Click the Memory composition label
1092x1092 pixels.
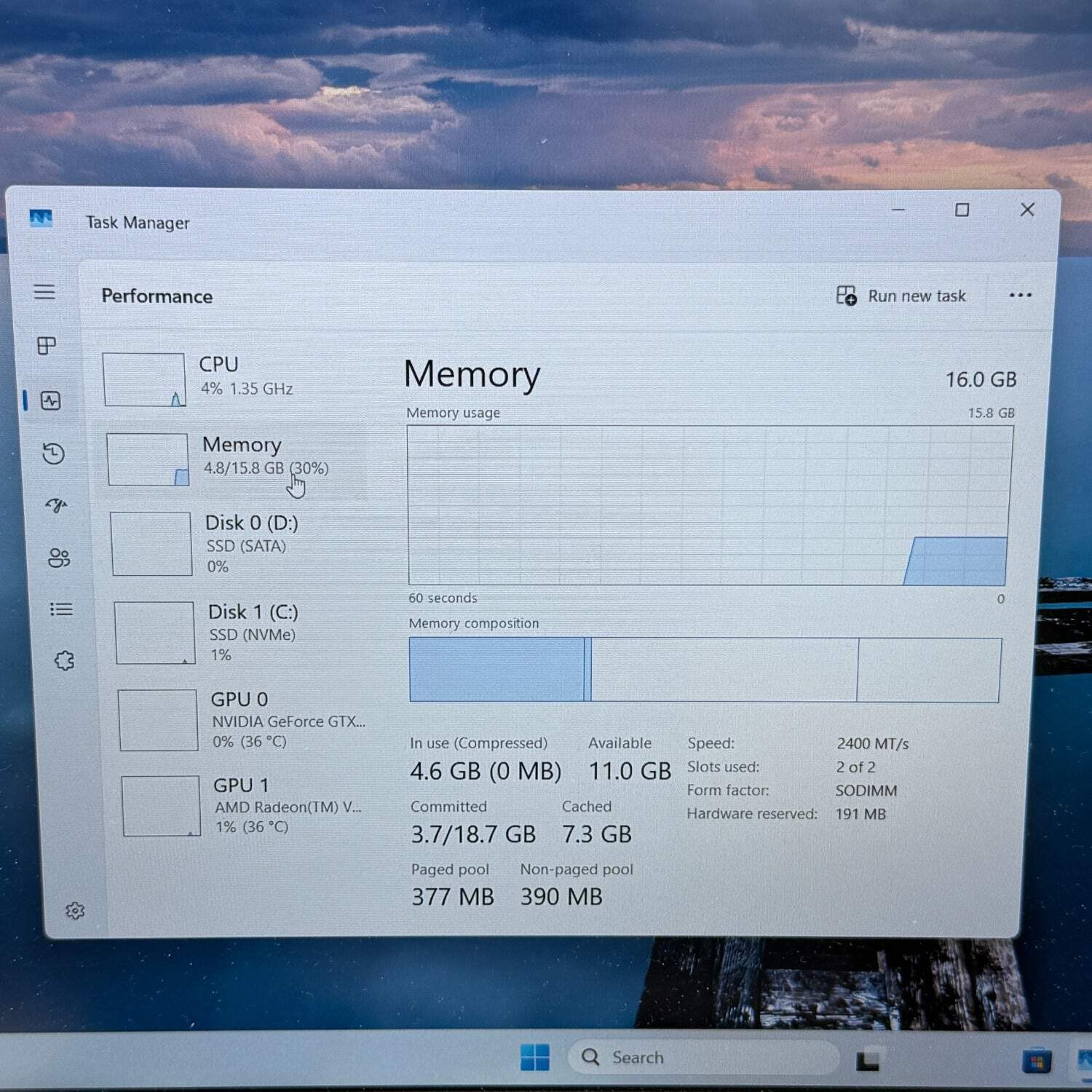(474, 624)
